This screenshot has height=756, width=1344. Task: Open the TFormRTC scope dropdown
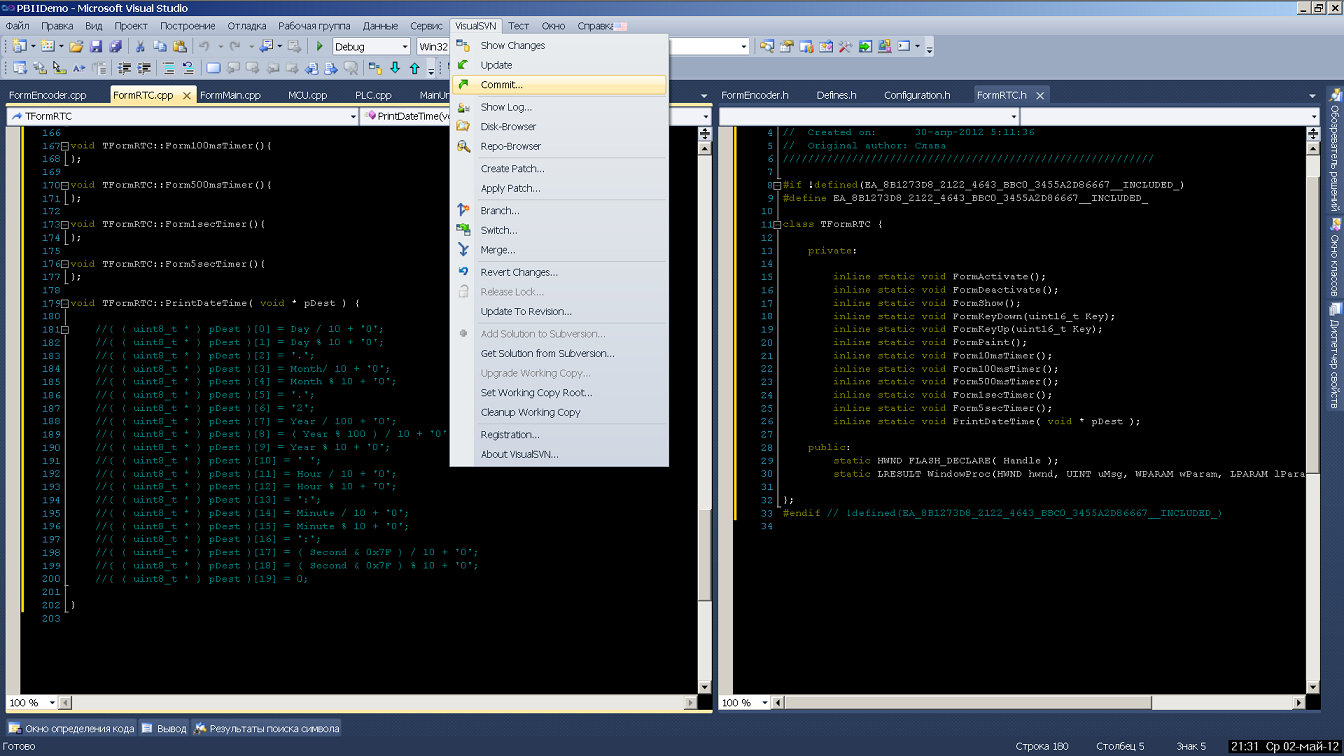352,116
